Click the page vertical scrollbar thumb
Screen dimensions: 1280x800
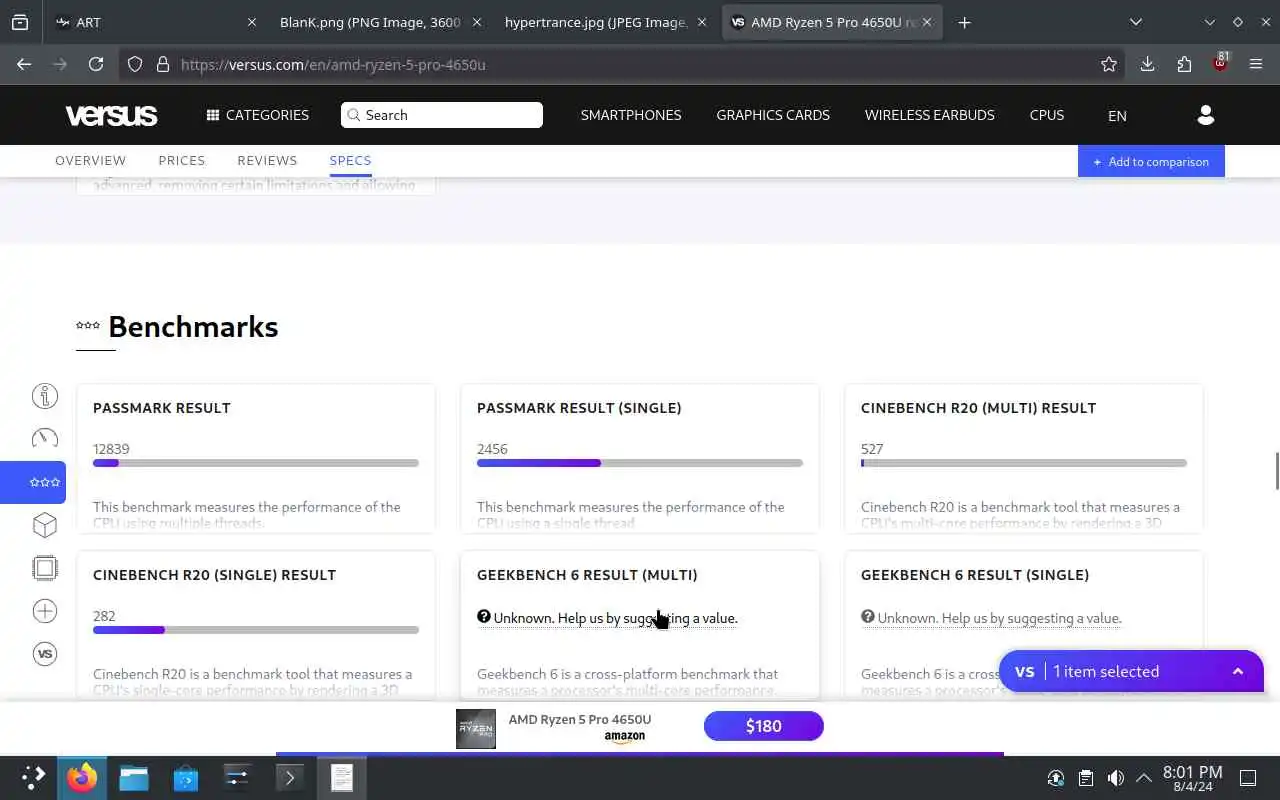click(1276, 471)
